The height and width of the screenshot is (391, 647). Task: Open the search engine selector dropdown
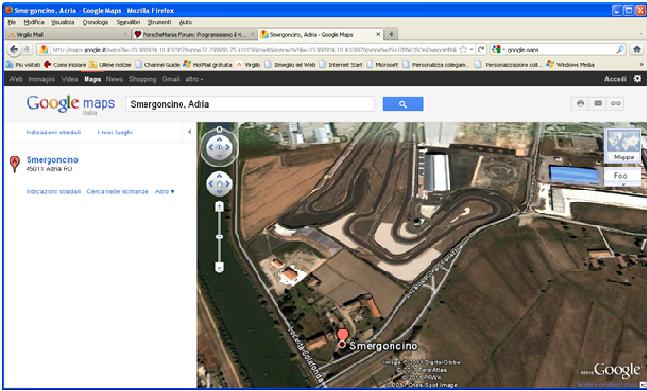click(498, 49)
